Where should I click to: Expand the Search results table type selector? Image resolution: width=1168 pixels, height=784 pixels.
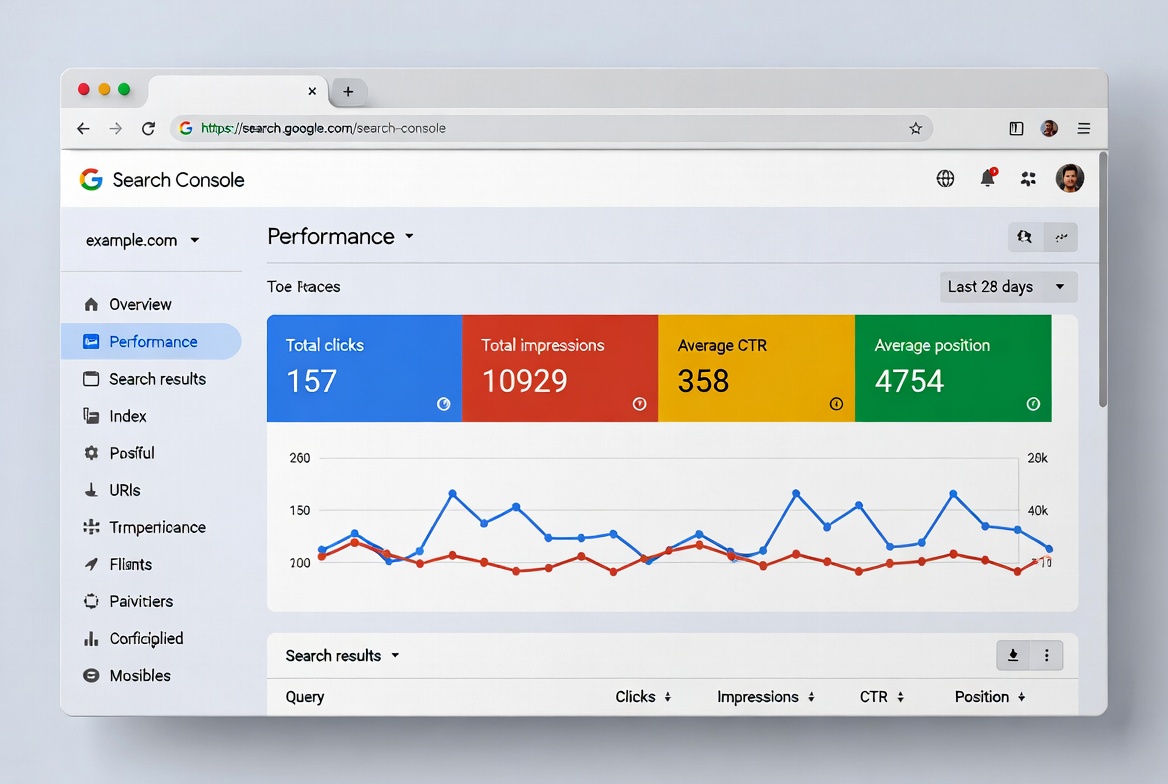[x=342, y=655]
